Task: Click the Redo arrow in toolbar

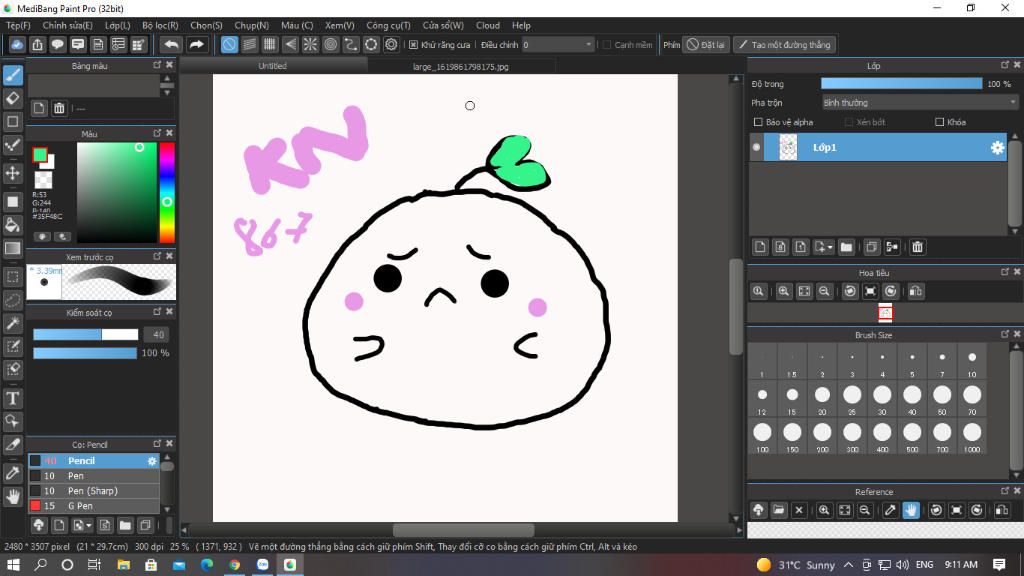Action: 196,44
